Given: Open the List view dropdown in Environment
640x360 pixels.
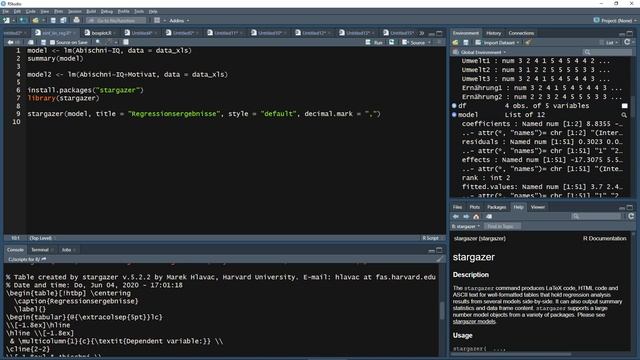Looking at the screenshot, I should click(610, 42).
